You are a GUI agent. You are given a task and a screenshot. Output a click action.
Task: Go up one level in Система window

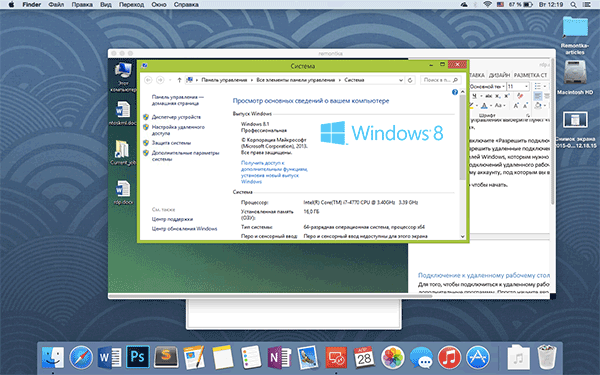coord(179,80)
